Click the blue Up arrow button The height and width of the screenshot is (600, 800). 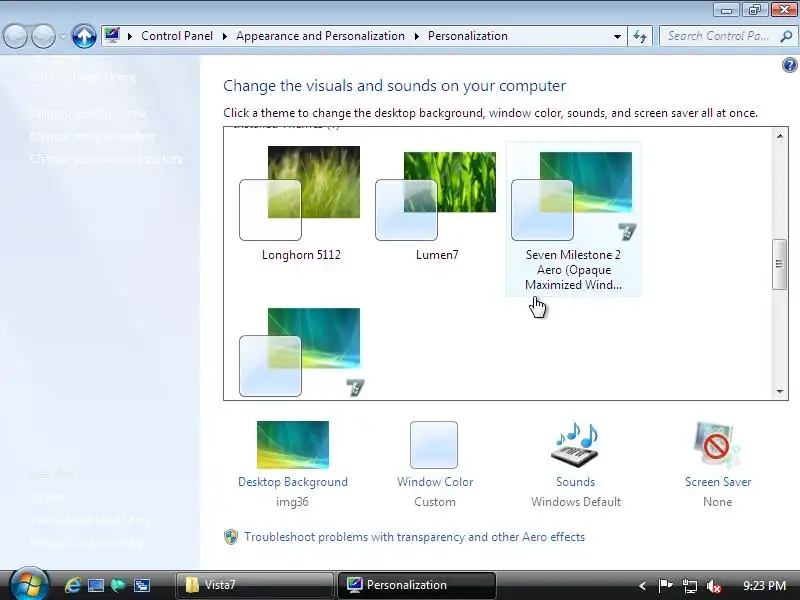click(84, 36)
